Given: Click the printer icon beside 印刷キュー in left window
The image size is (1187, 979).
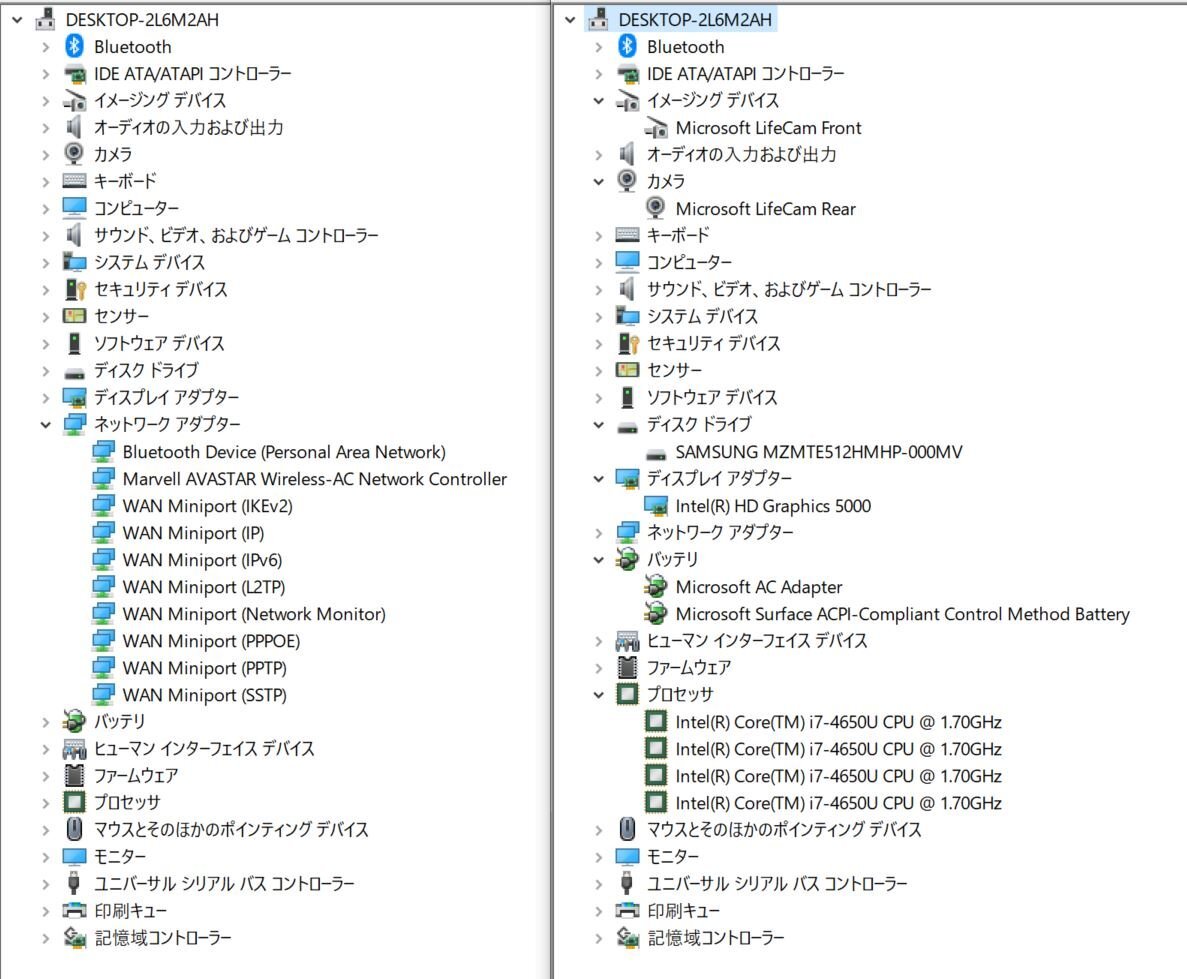Looking at the screenshot, I should click(74, 911).
